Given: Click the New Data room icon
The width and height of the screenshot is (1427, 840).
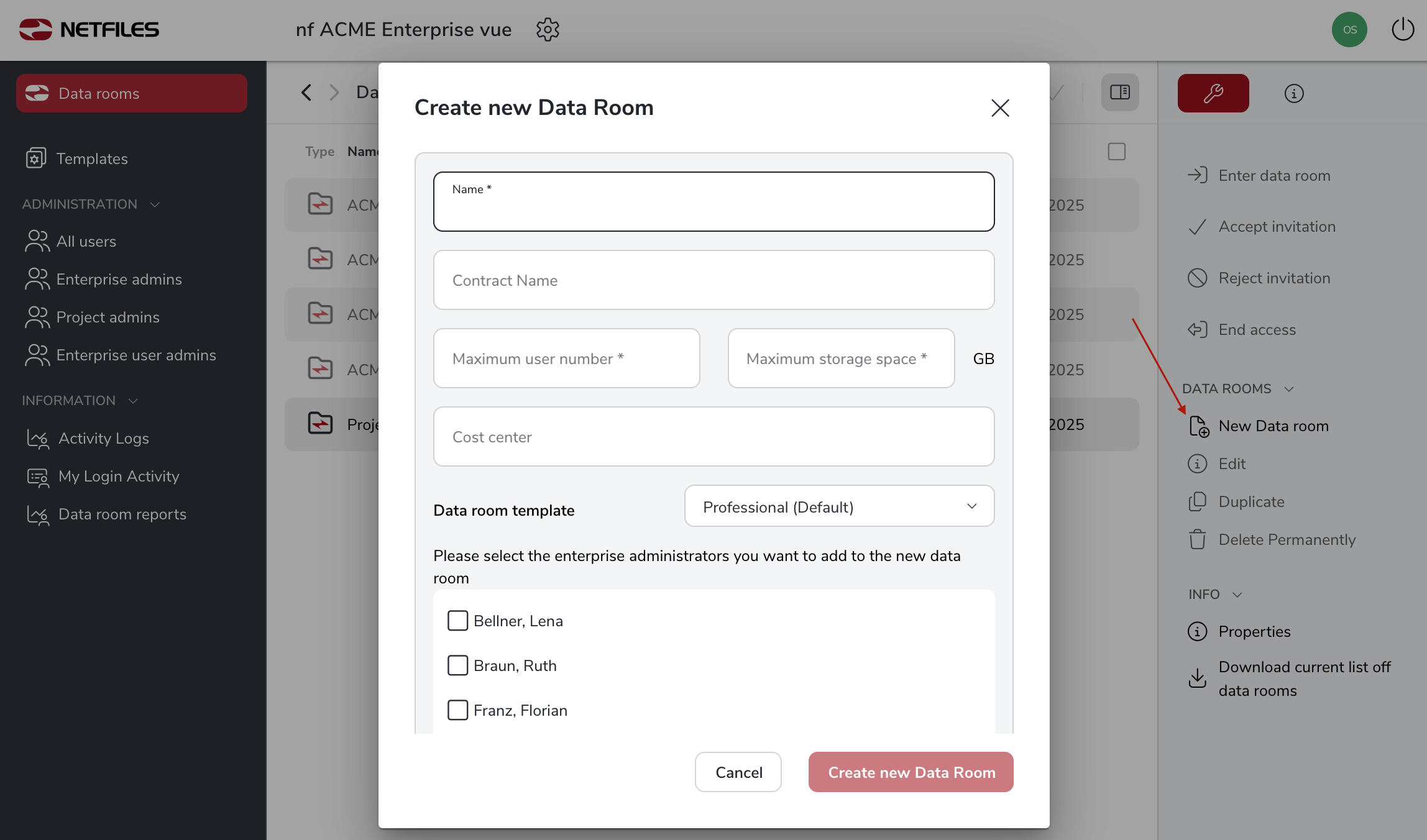Looking at the screenshot, I should 1198,426.
